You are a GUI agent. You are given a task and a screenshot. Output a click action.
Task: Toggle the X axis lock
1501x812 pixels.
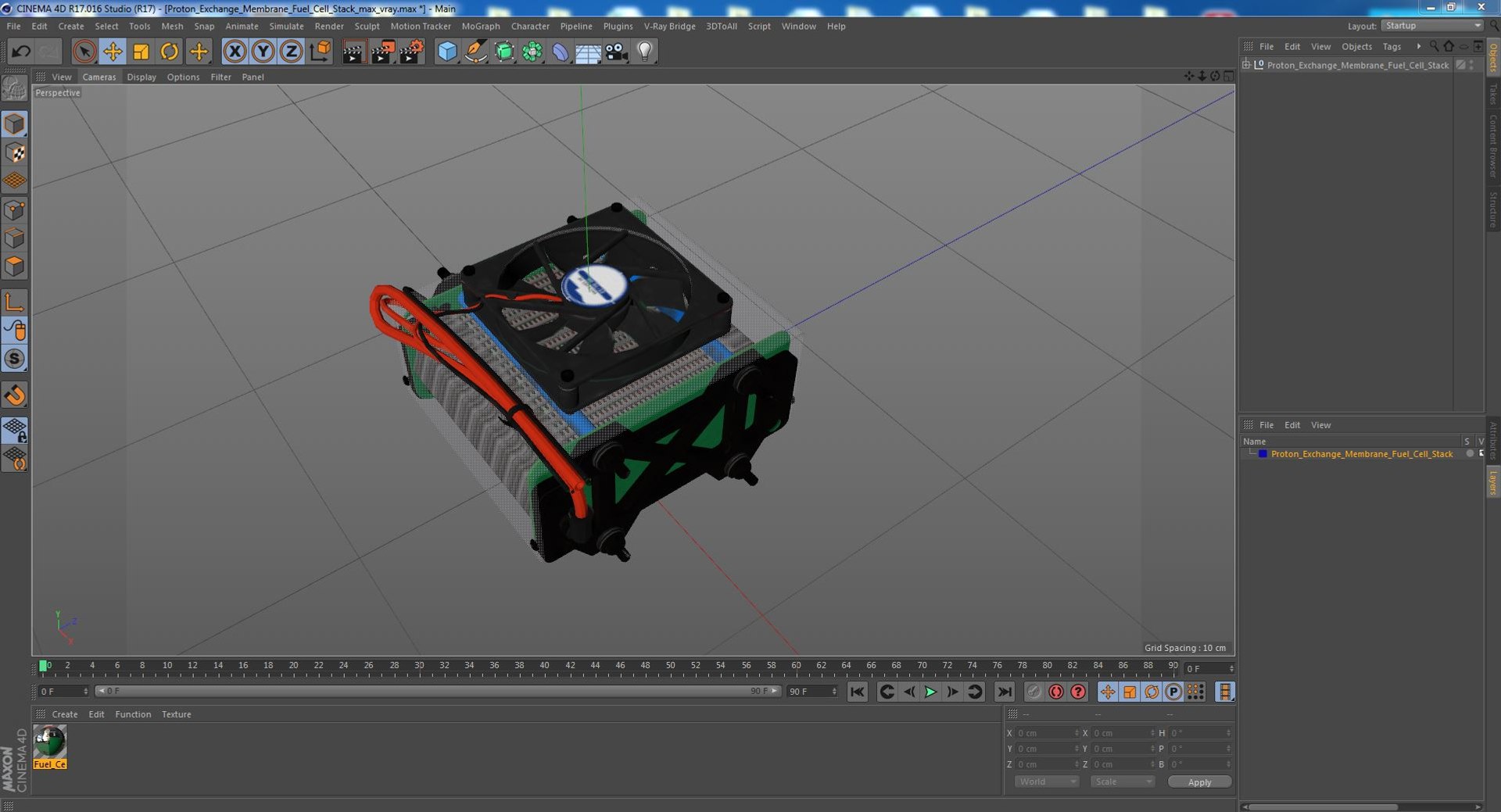tap(235, 52)
